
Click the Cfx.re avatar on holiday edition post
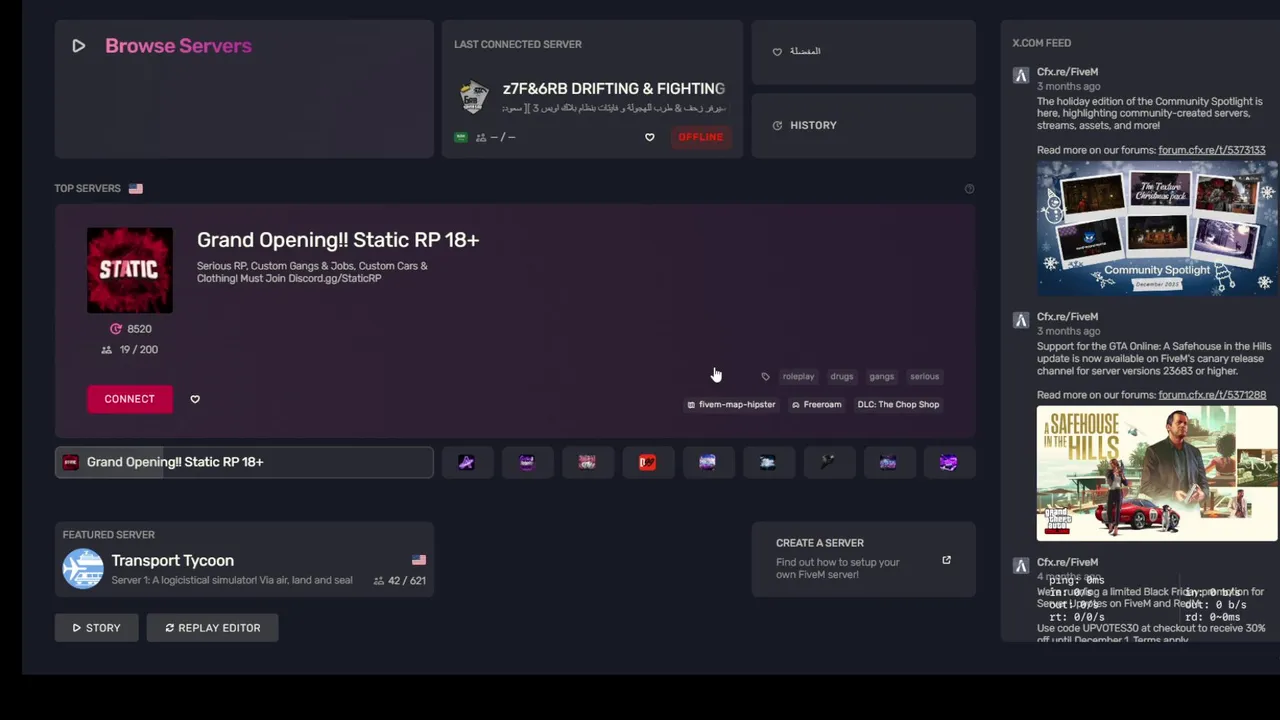(1021, 76)
